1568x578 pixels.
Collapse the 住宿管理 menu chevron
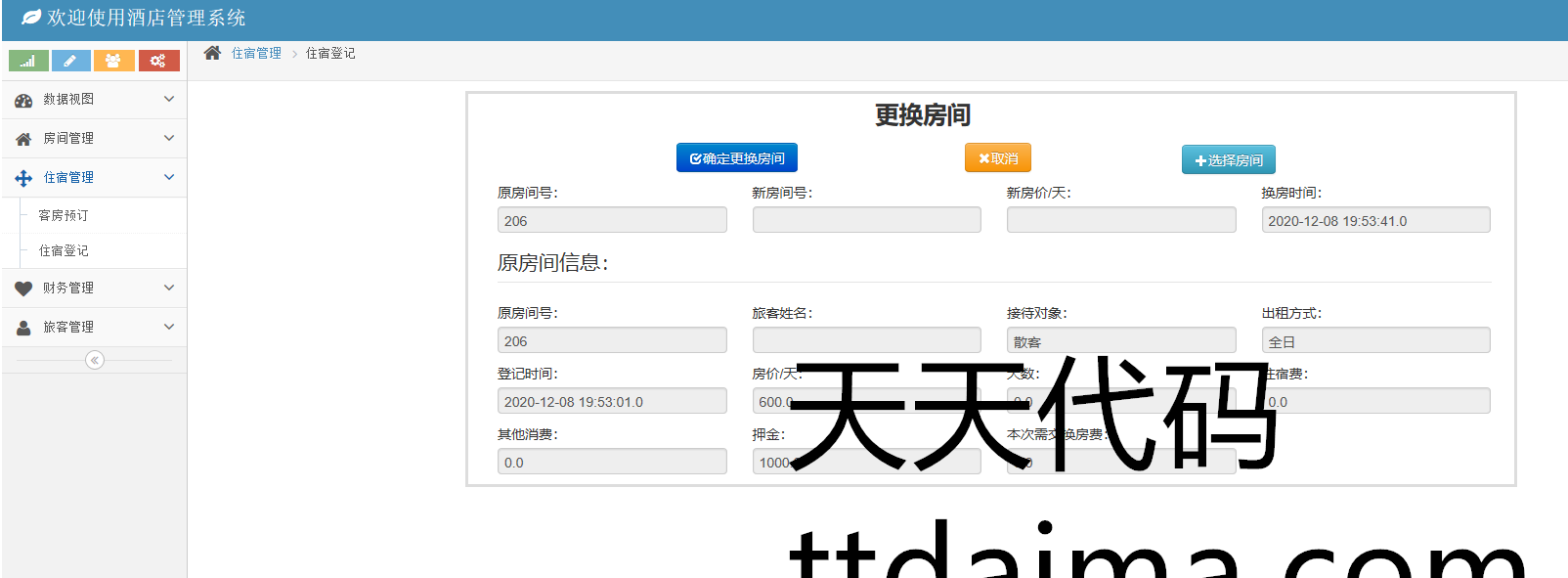169,177
